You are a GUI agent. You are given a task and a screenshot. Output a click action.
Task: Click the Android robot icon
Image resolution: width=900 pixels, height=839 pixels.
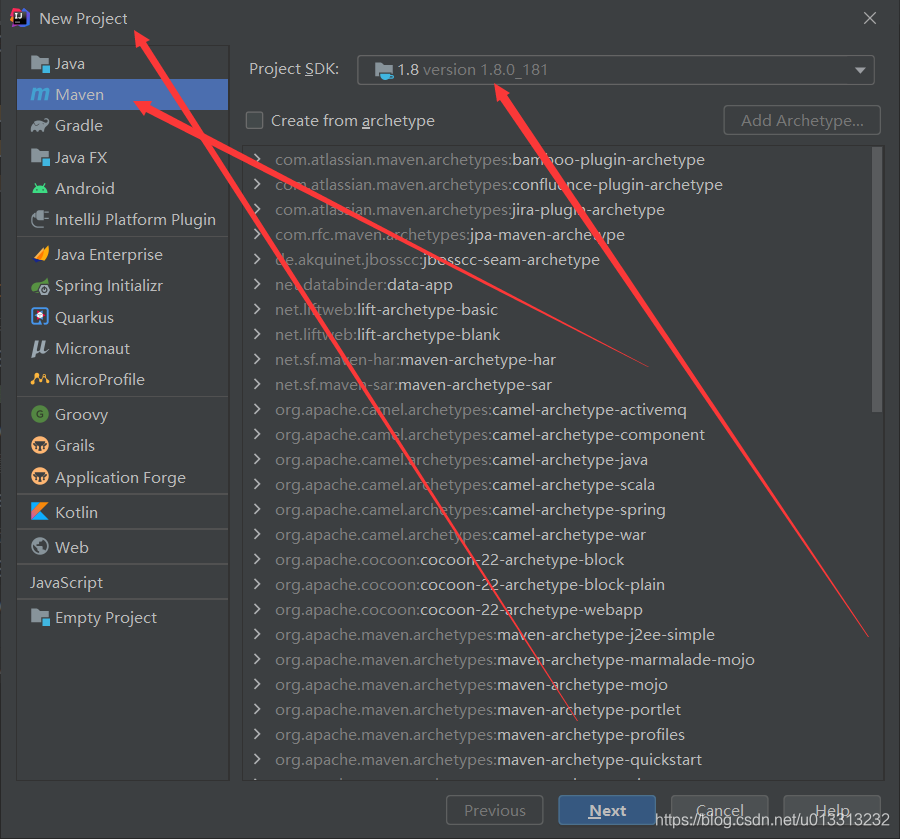tap(40, 188)
